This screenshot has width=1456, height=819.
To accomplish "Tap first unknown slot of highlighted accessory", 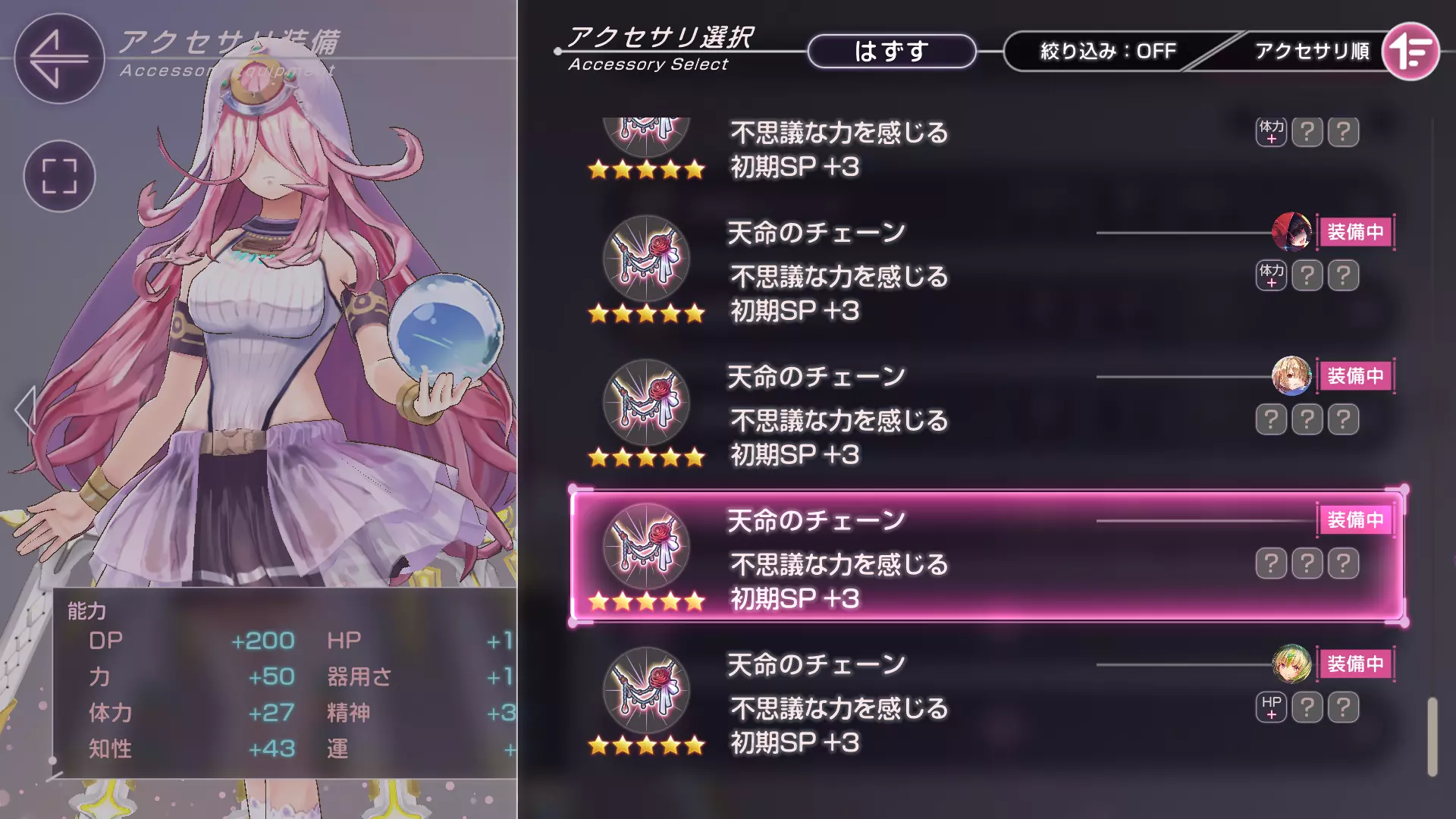I will tap(1271, 563).
